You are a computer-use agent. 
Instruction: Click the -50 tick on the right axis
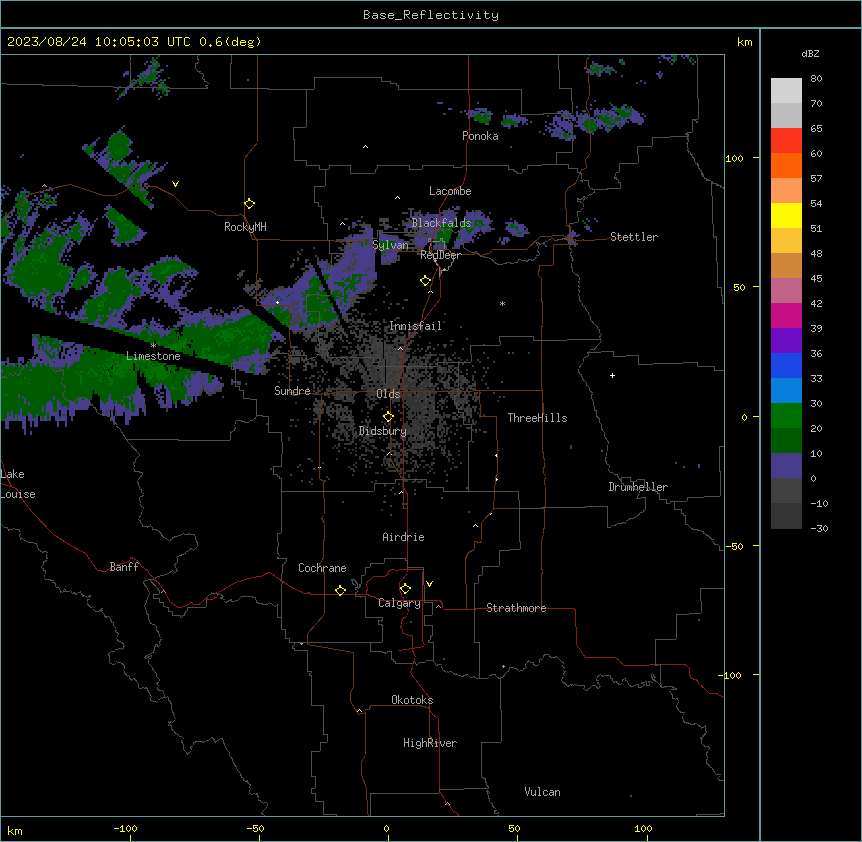click(734, 546)
